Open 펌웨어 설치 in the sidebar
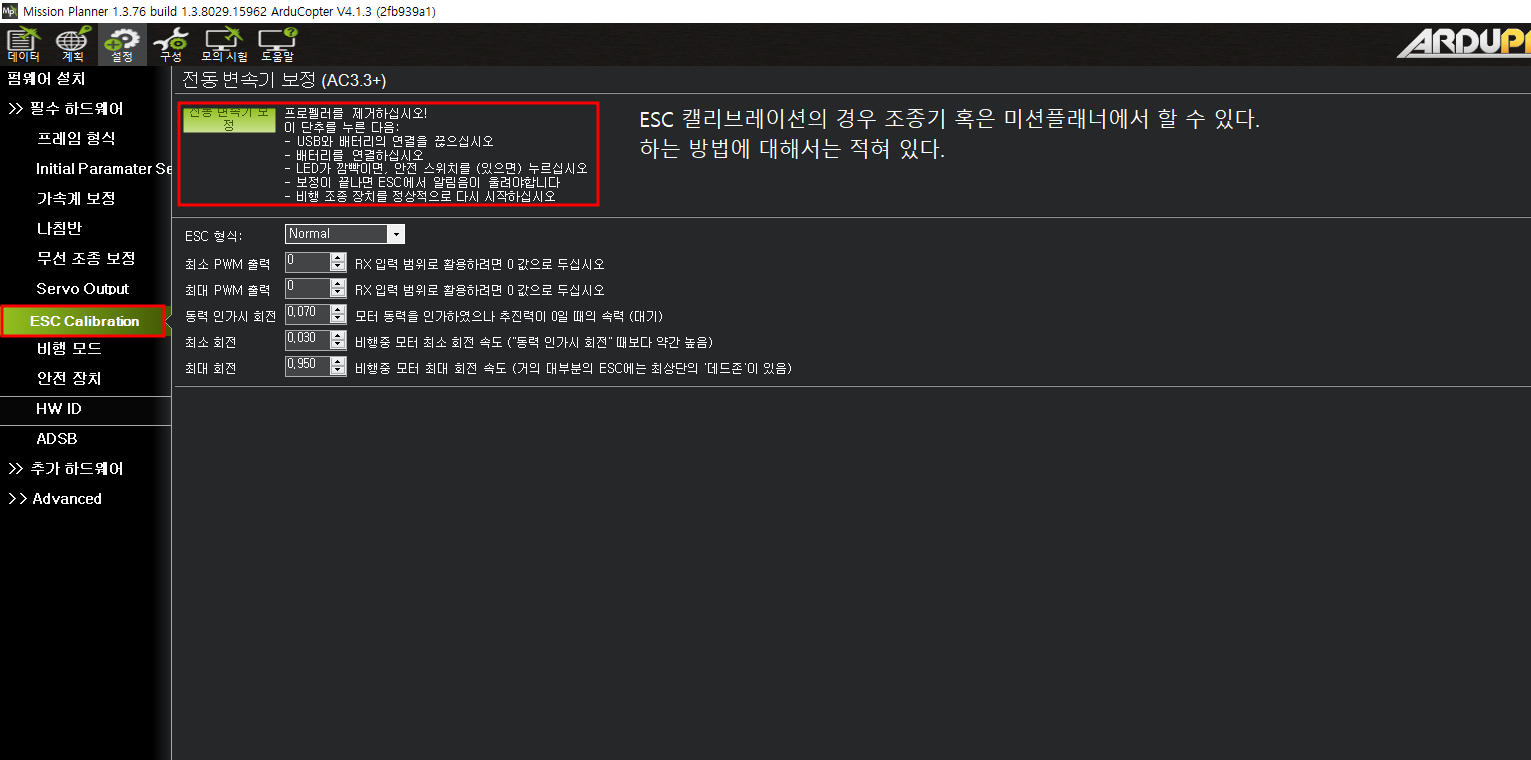The width and height of the screenshot is (1531, 760). click(x=46, y=78)
